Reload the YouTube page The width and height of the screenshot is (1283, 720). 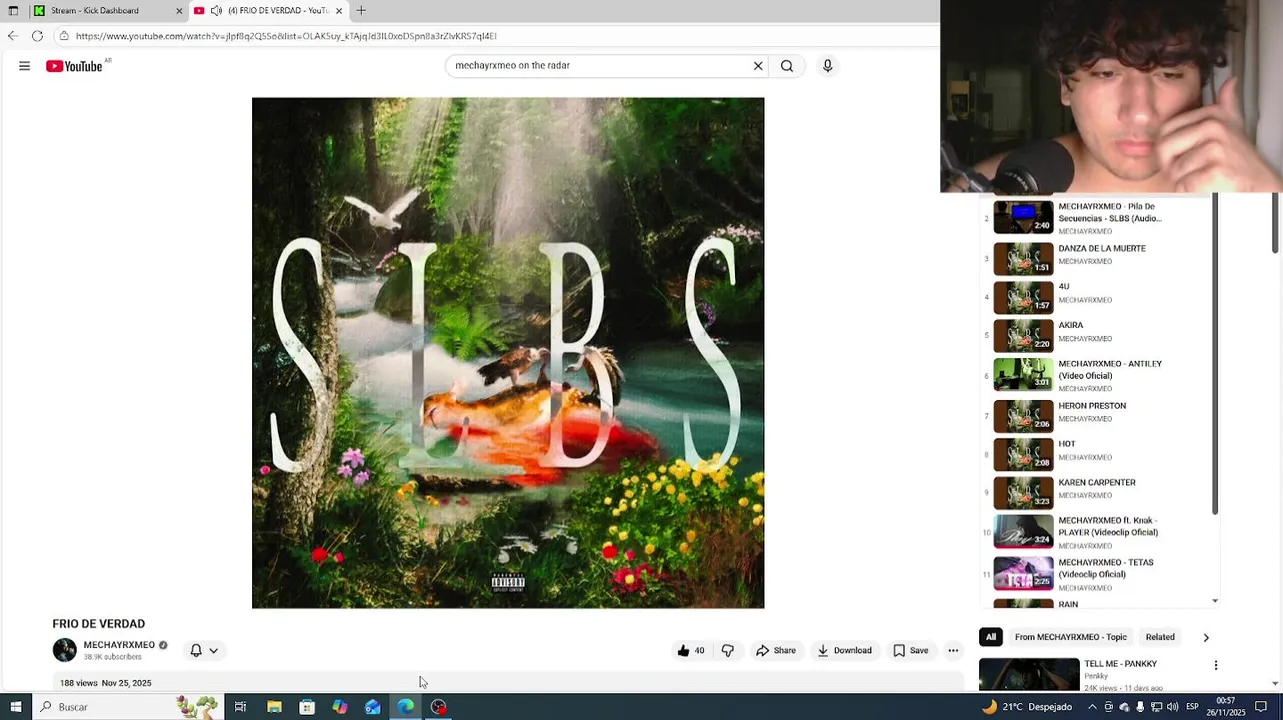click(x=37, y=36)
